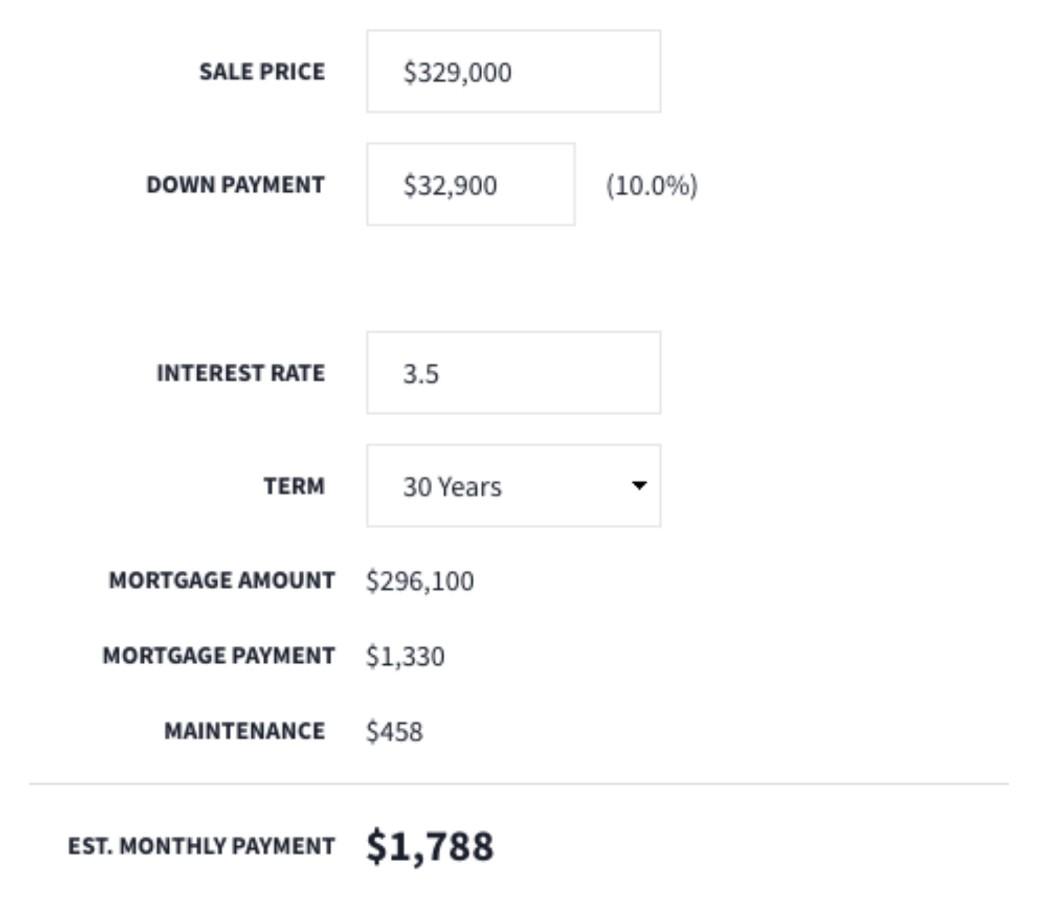This screenshot has width=1038, height=900.
Task: Click the TERM label text
Action: [x=294, y=486]
